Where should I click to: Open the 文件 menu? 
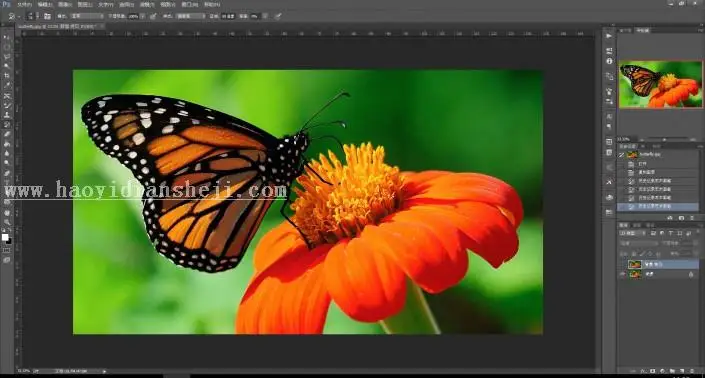pyautogui.click(x=24, y=4)
